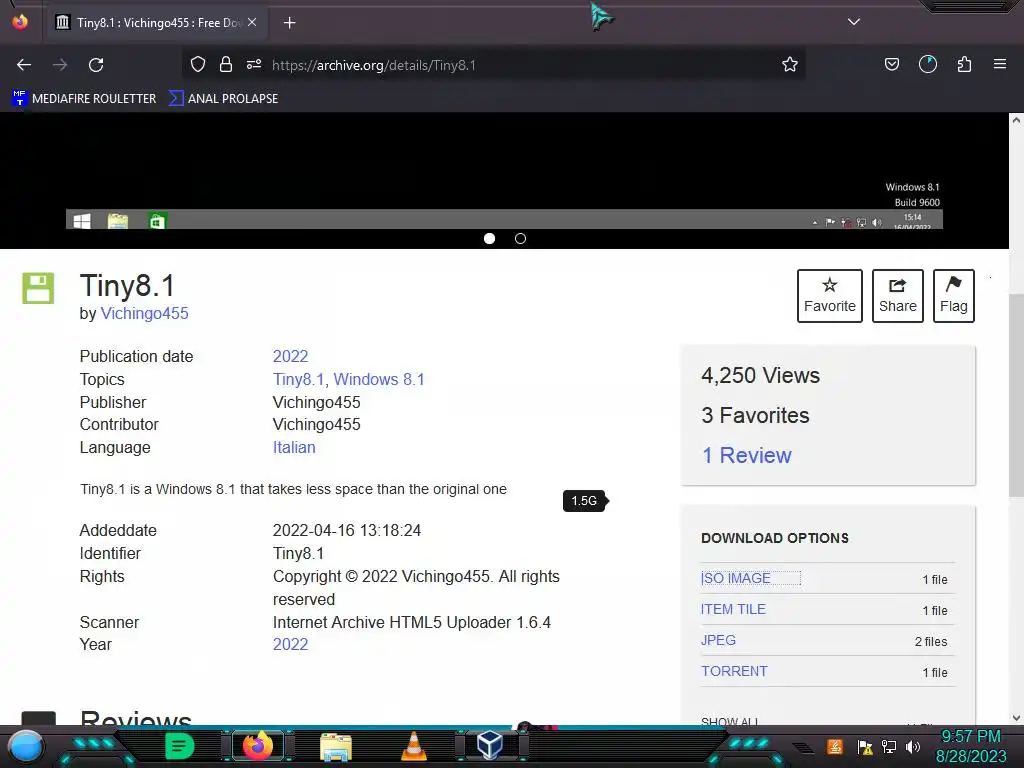Image resolution: width=1024 pixels, height=768 pixels.
Task: Open the Tiny8.1 topic link
Action: [x=298, y=379]
